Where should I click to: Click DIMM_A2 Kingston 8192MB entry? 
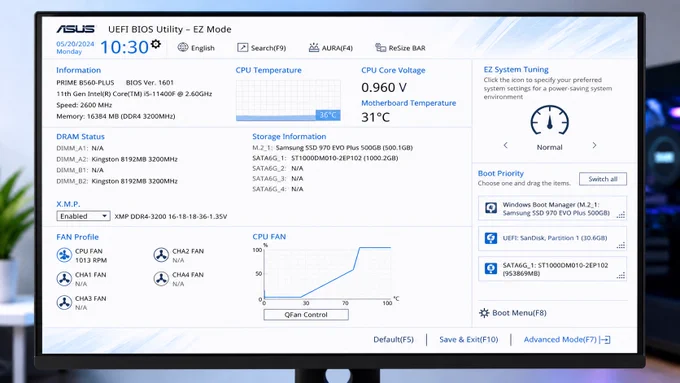point(117,159)
